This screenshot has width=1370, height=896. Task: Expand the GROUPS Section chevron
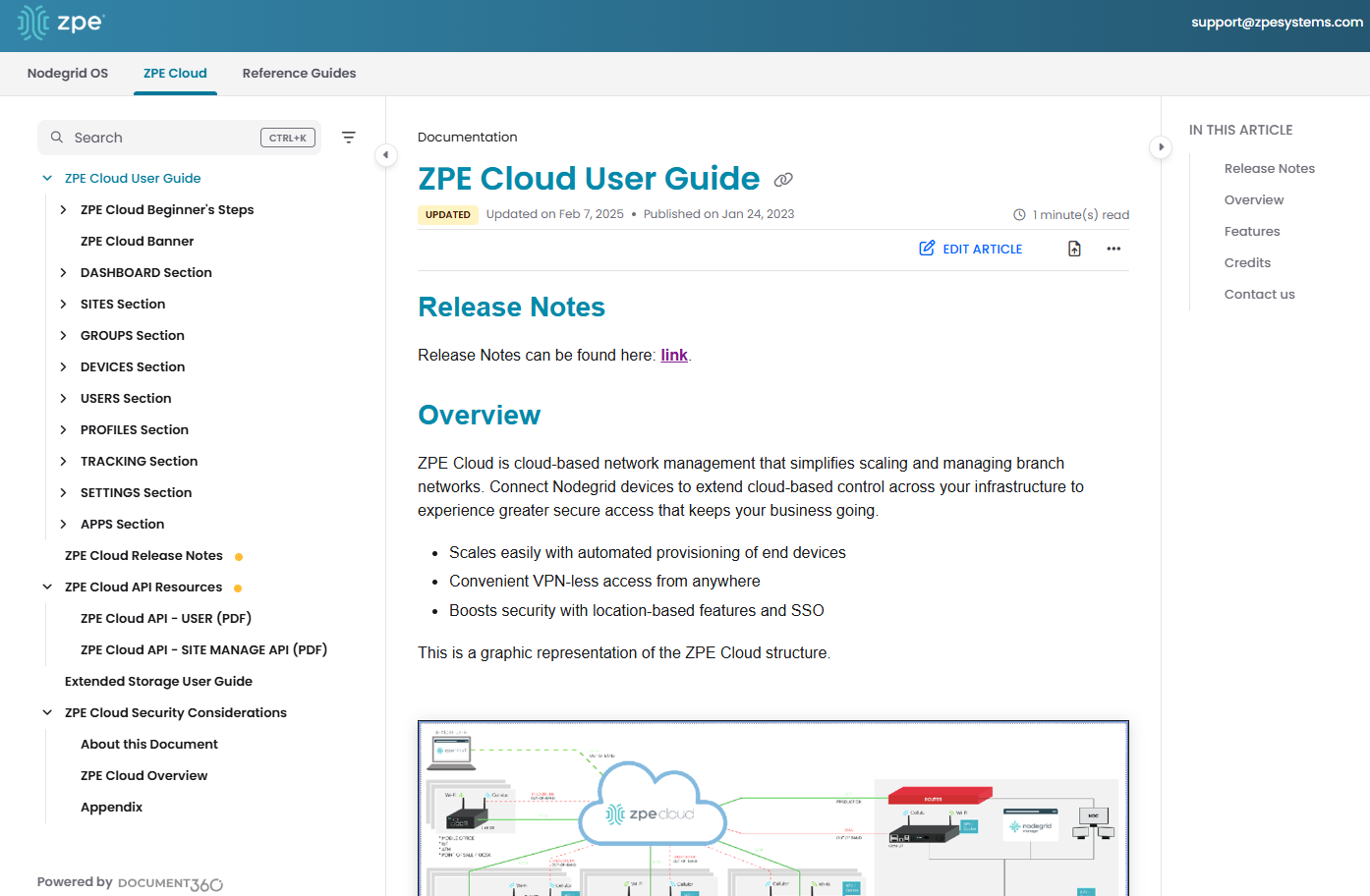[63, 335]
